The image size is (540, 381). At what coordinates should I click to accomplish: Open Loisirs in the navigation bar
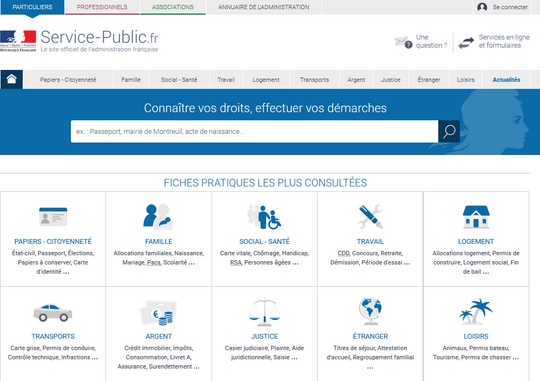(x=466, y=80)
